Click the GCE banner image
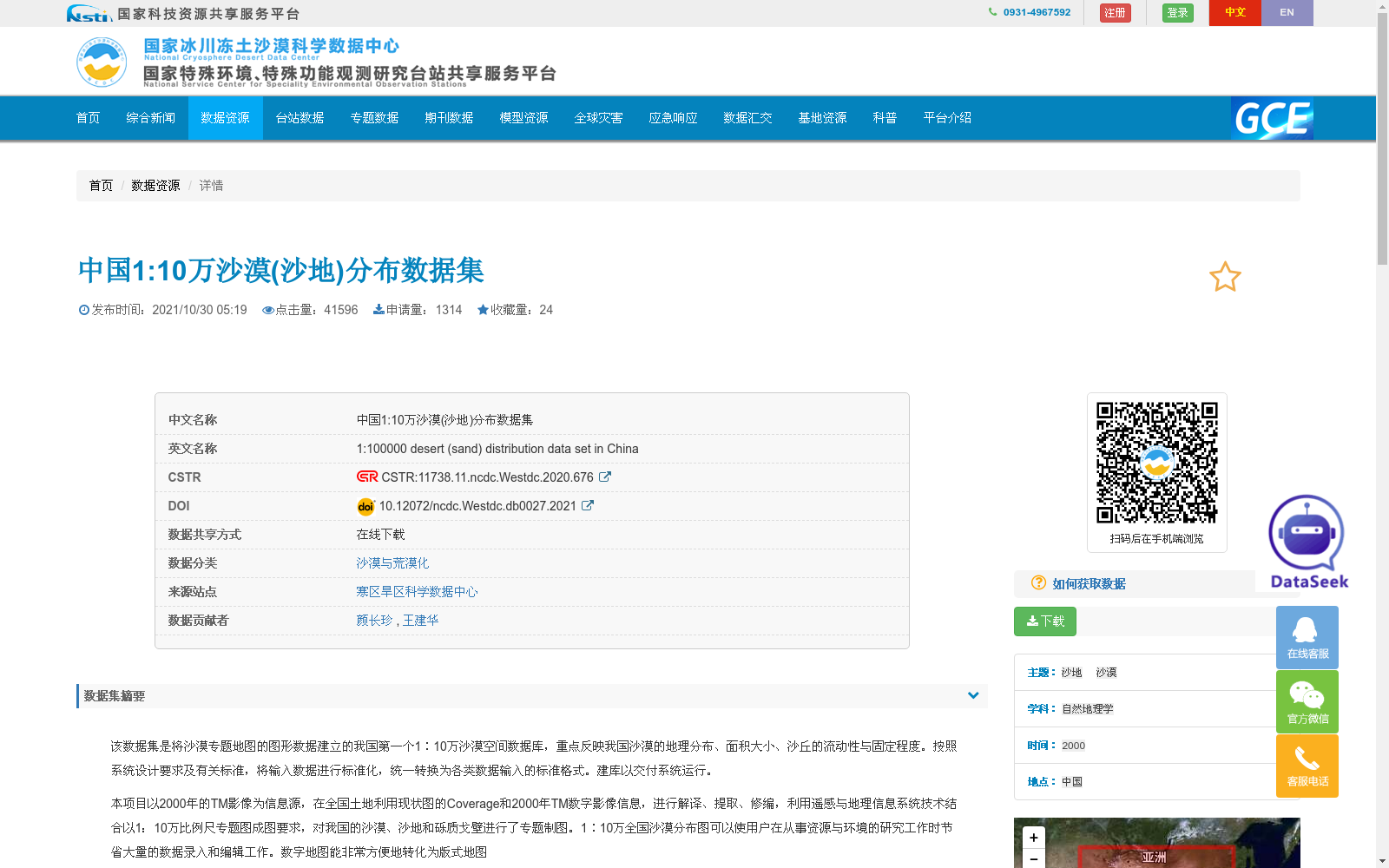This screenshot has height=868, width=1389. pos(1272,118)
